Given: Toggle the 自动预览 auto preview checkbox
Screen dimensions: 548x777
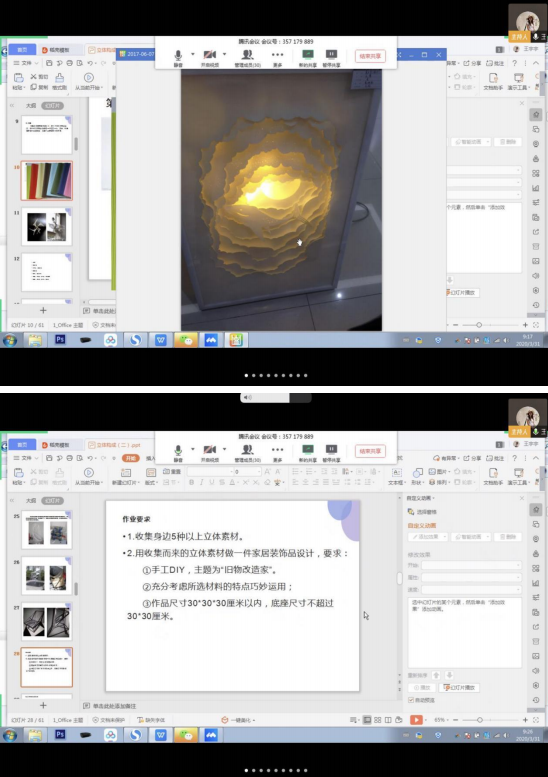Looking at the screenshot, I should [x=411, y=700].
